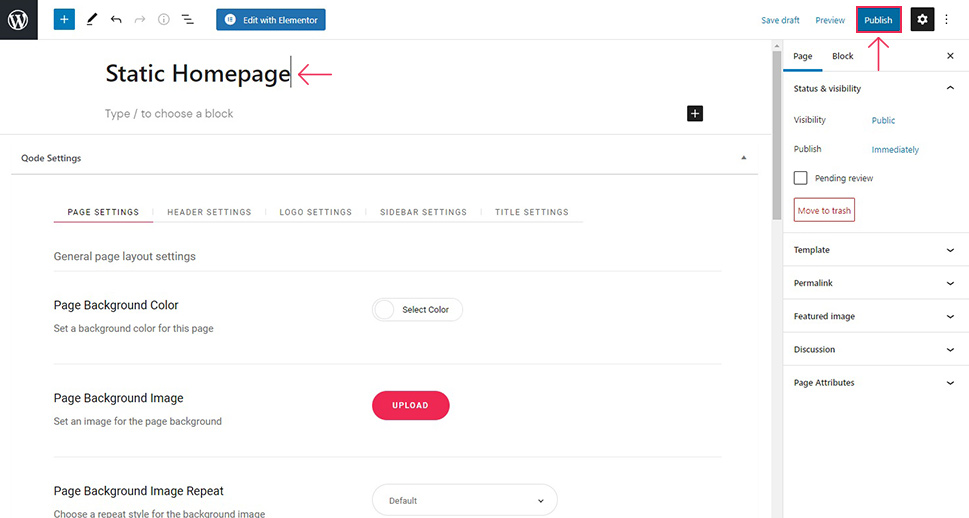This screenshot has height=518, width=969.
Task: Expand the Template panel
Action: [x=875, y=250]
